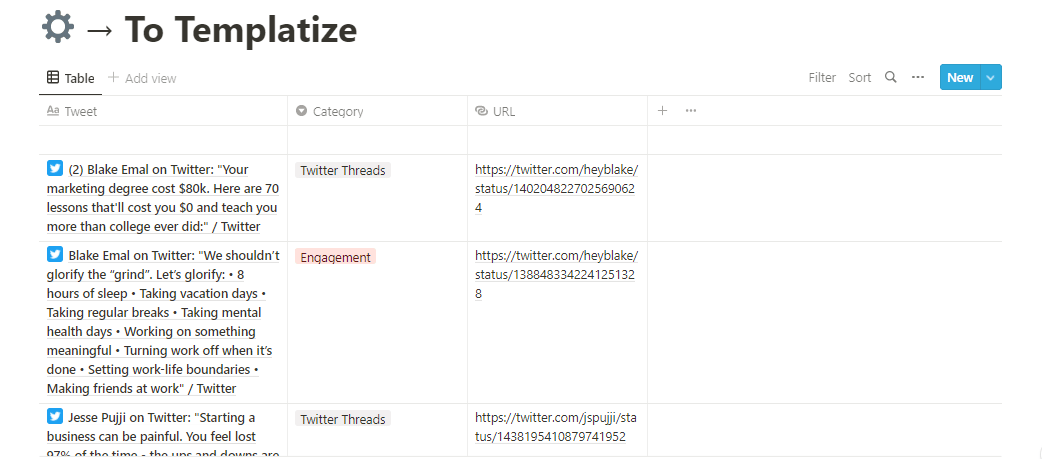Open the Jesse Pujji 'Starting a business' tweet entry
The height and width of the screenshot is (459, 1042).
tap(163, 434)
